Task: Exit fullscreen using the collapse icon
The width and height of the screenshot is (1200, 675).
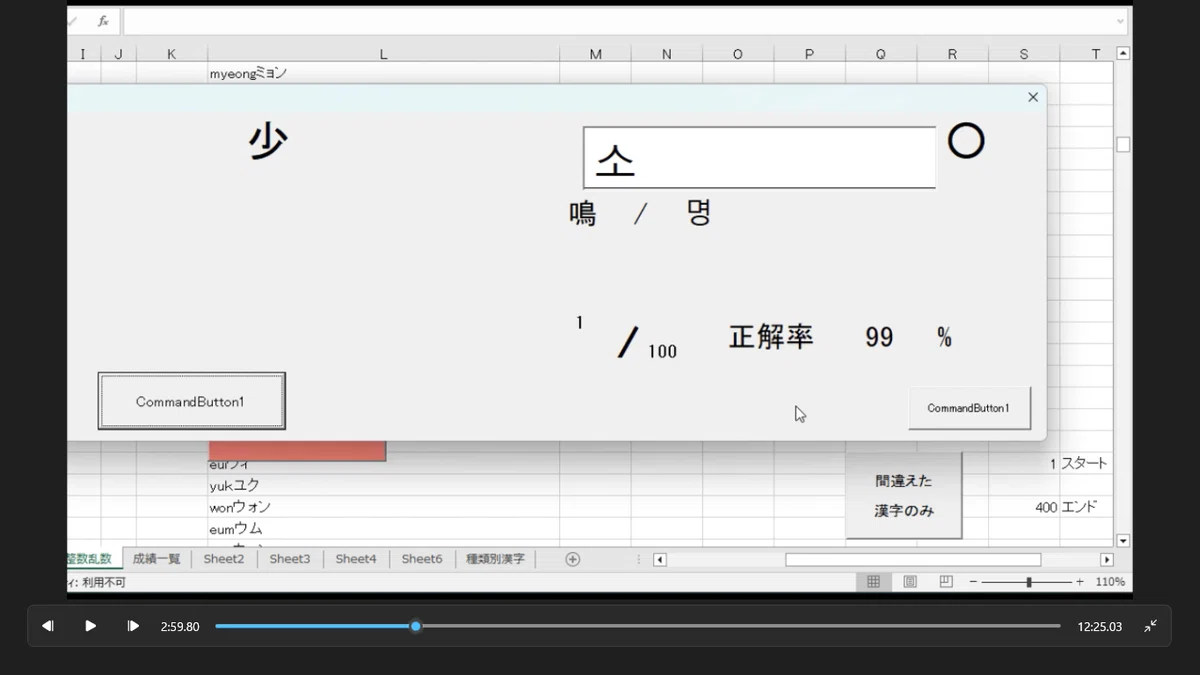Action: point(1151,626)
